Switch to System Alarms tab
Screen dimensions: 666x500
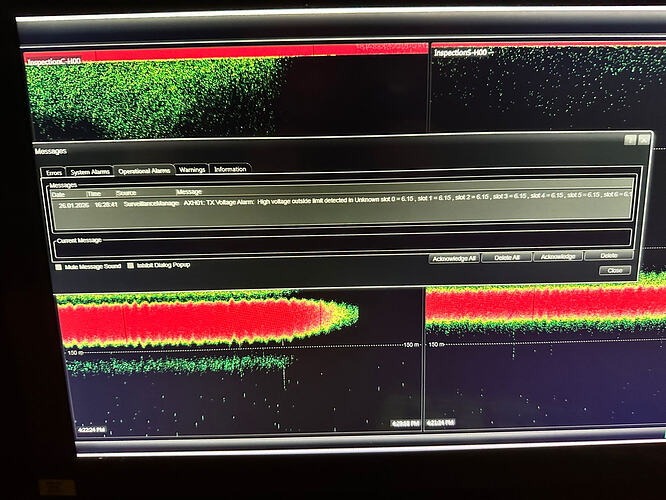click(91, 172)
